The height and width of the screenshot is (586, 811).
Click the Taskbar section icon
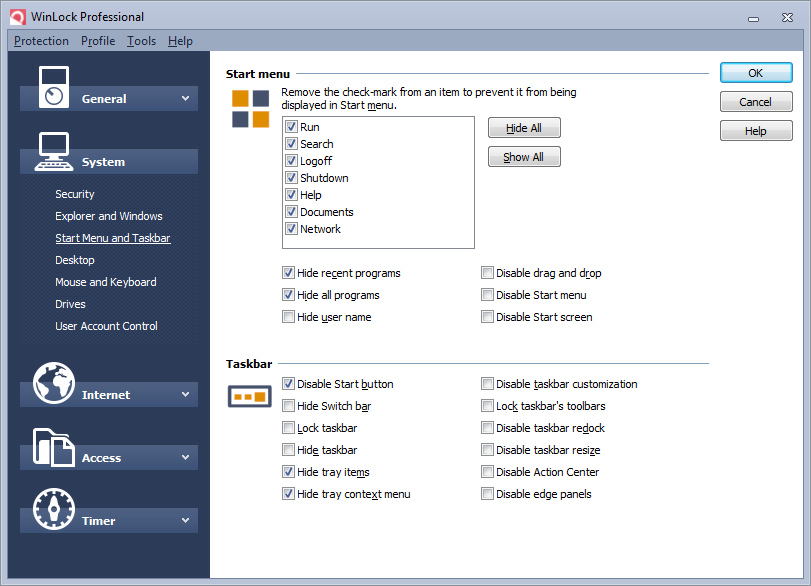tap(250, 397)
